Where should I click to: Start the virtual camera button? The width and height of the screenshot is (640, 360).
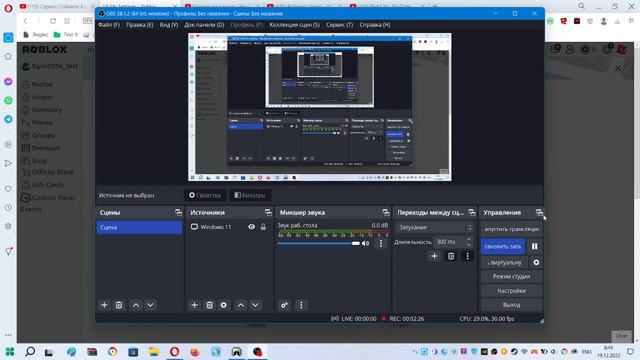tap(504, 262)
